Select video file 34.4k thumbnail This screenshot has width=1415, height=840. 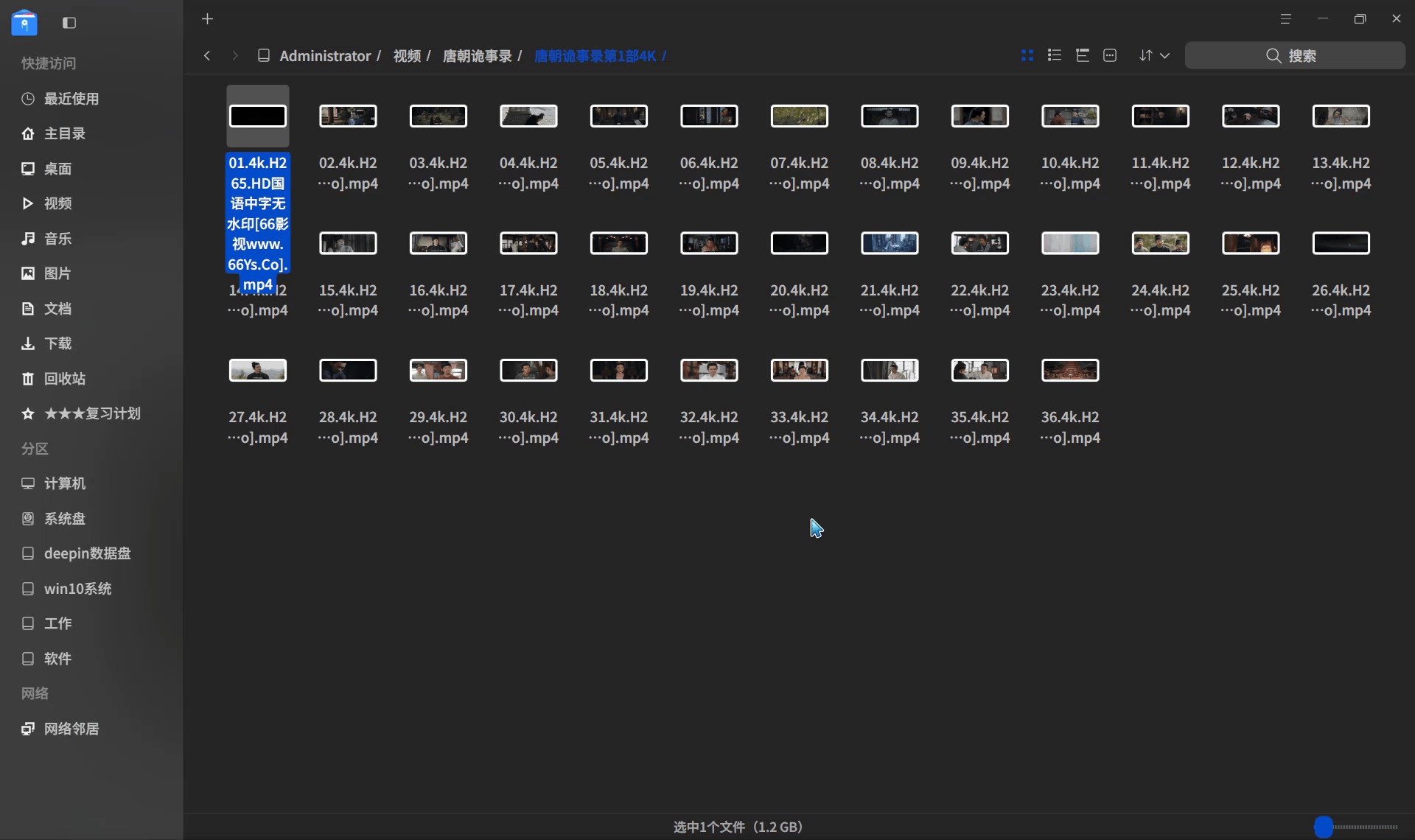(x=890, y=370)
